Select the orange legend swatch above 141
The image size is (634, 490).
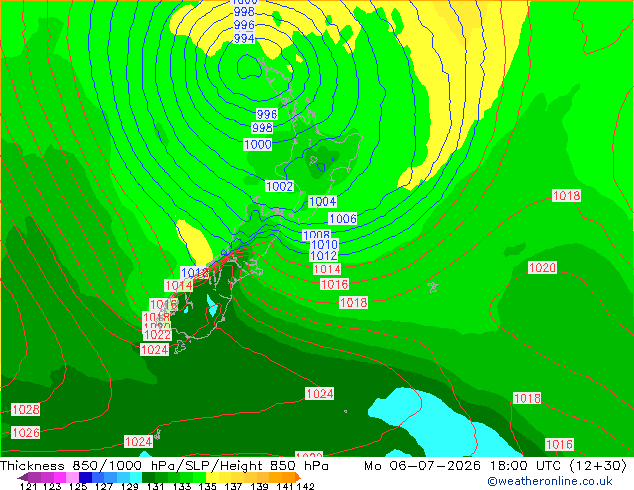click(x=288, y=477)
